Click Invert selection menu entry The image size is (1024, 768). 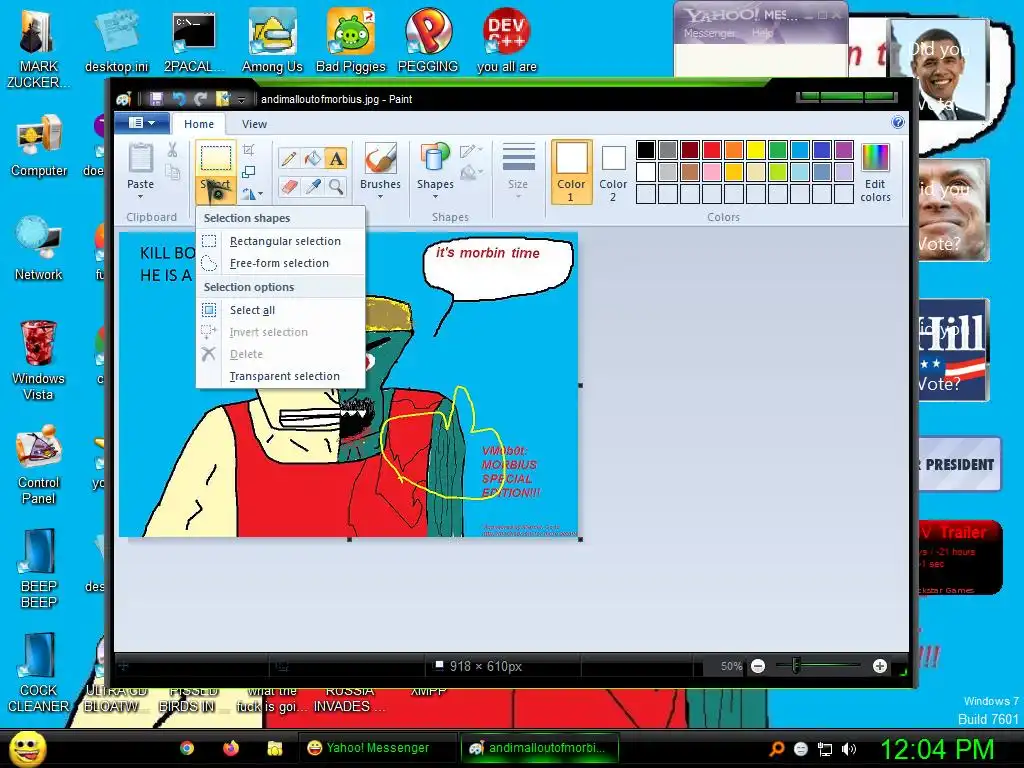tap(280, 332)
